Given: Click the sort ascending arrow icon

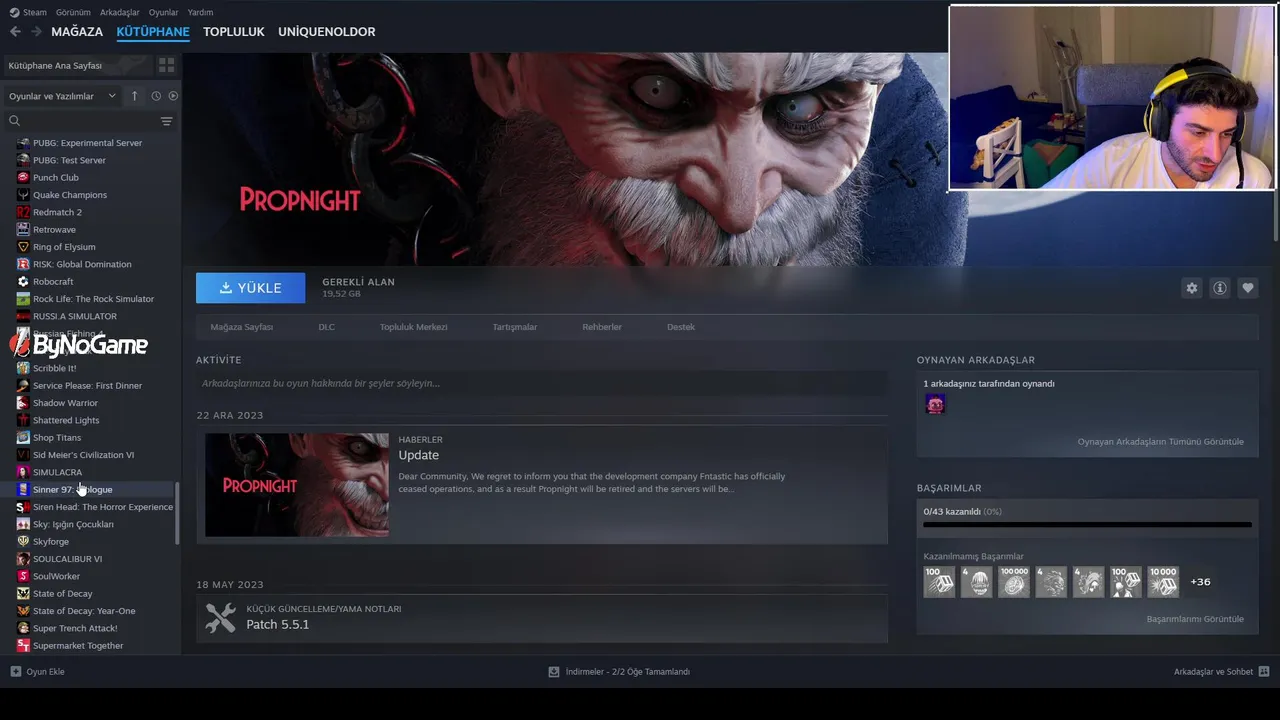Looking at the screenshot, I should pyautogui.click(x=135, y=96).
